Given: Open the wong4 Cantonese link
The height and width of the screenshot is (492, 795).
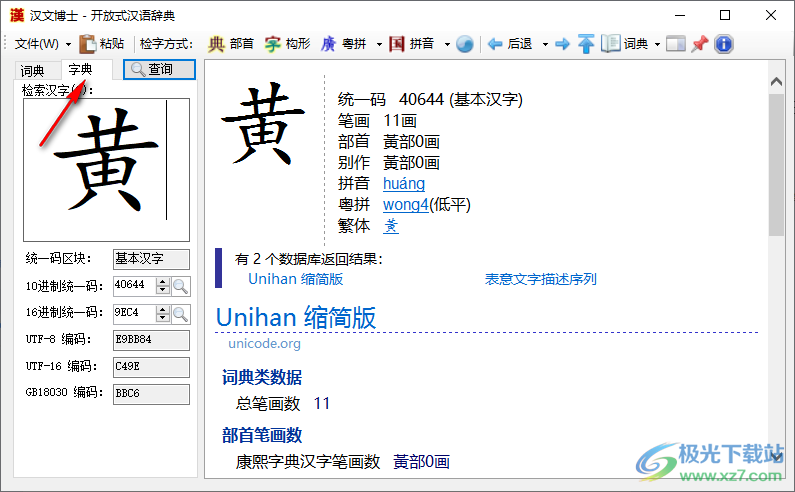Looking at the screenshot, I should tap(406, 205).
